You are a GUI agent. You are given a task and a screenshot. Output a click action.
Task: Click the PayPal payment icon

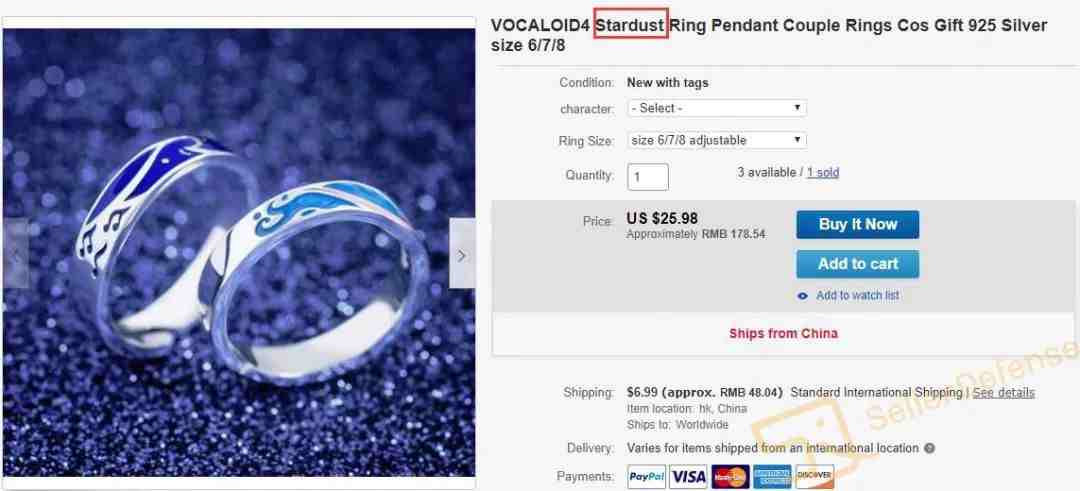point(647,477)
